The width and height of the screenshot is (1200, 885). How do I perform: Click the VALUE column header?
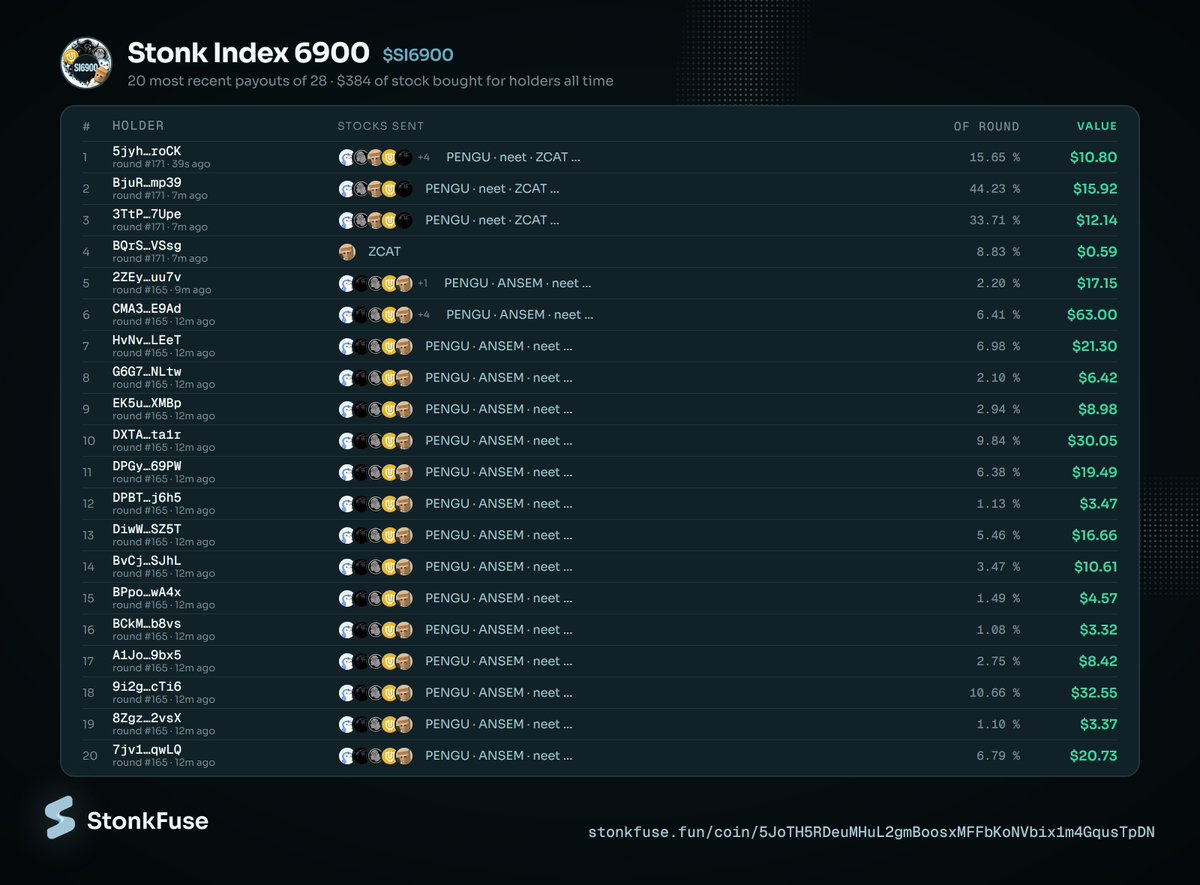[x=1097, y=126]
